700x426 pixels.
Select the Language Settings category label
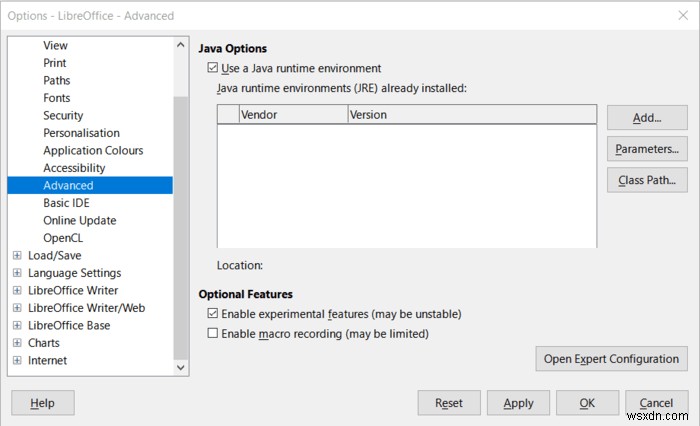point(75,273)
